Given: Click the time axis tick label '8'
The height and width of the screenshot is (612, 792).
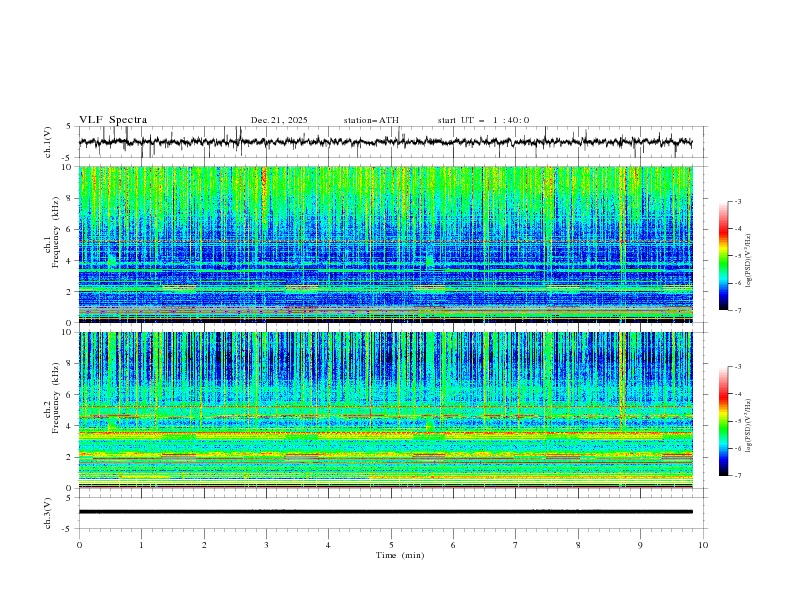Looking at the screenshot, I should 578,545.
